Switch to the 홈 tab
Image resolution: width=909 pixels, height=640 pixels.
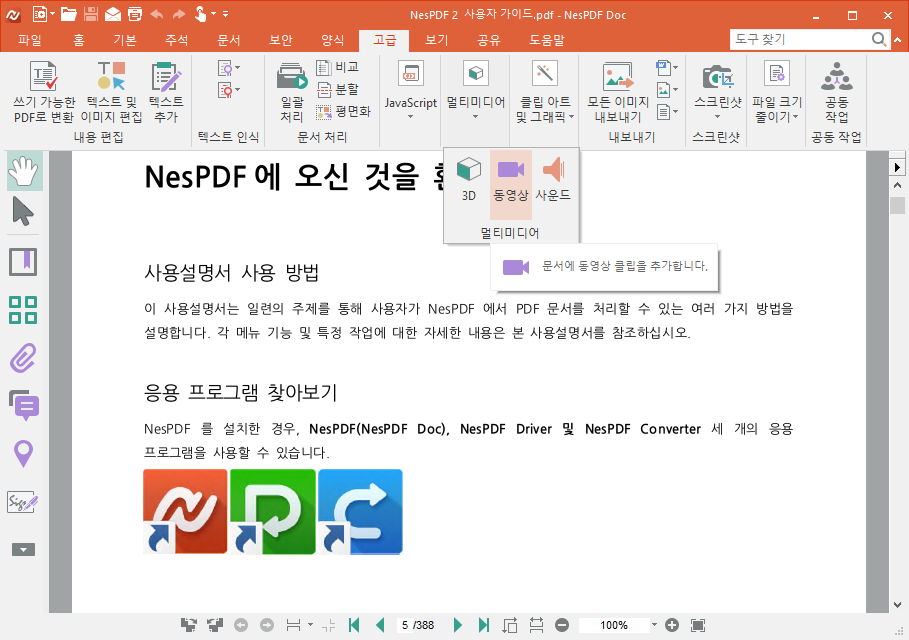point(79,40)
